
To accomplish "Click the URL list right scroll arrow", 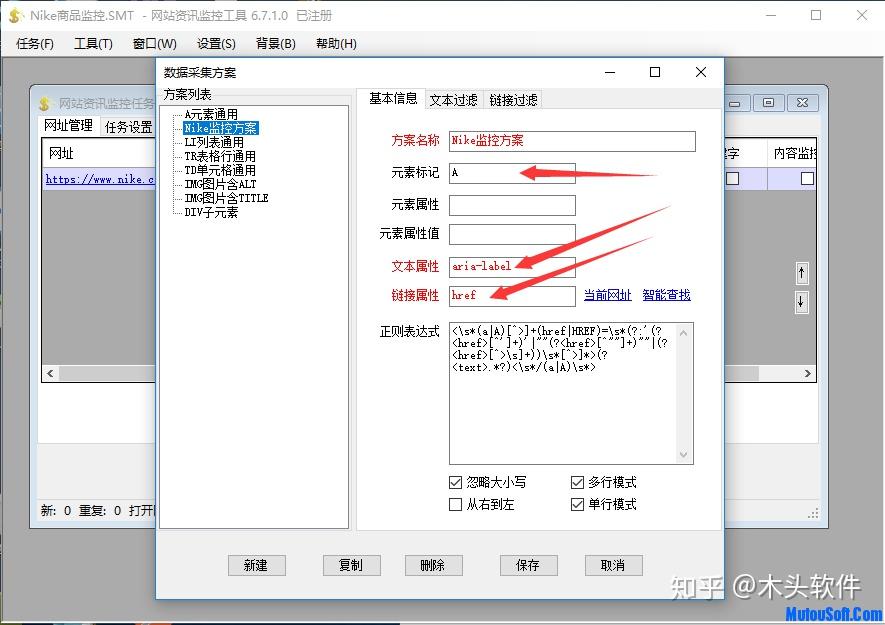I will click(x=808, y=373).
